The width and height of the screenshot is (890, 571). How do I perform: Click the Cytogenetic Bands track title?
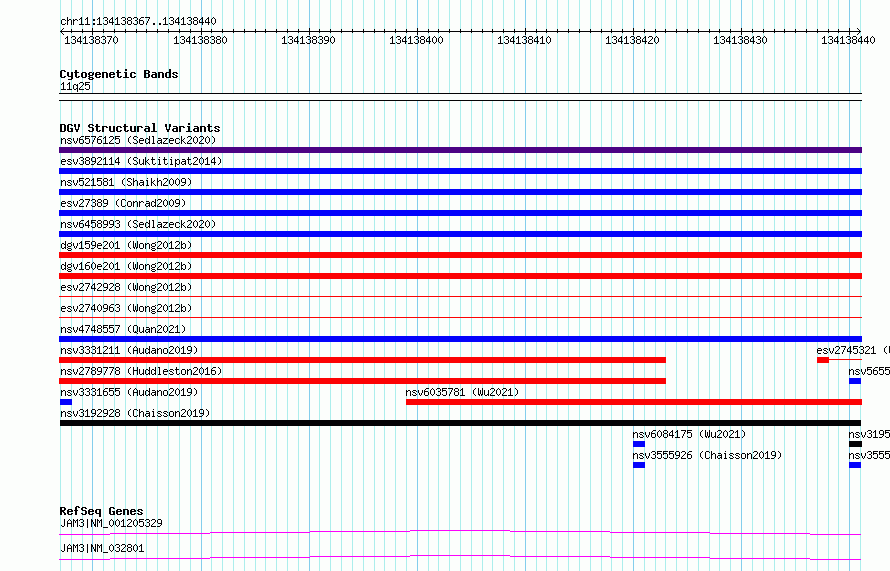click(119, 74)
